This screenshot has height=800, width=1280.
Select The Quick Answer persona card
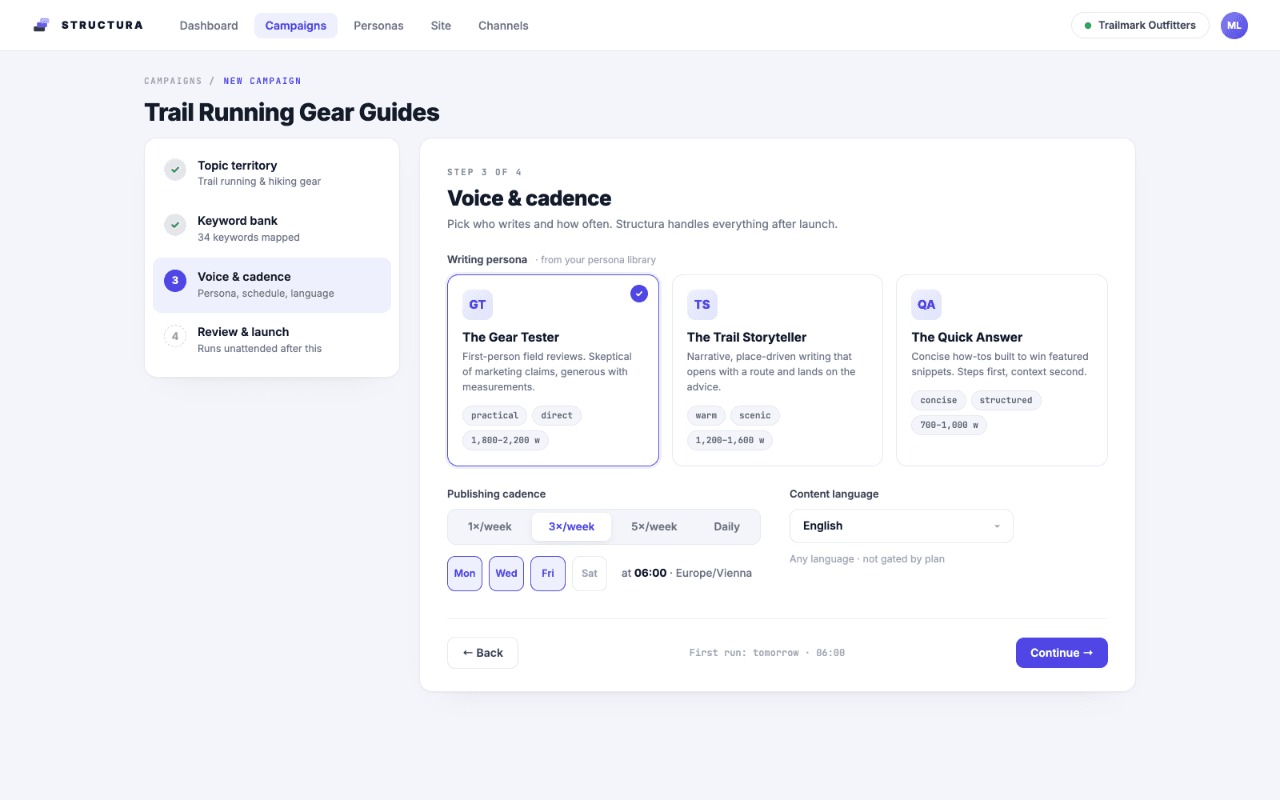tap(1002, 370)
